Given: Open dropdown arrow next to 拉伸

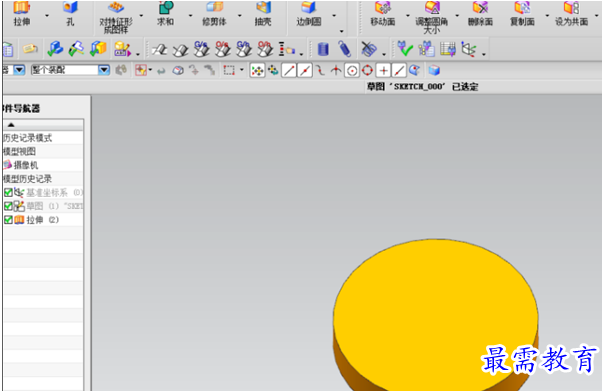Looking at the screenshot, I should click(47, 16).
